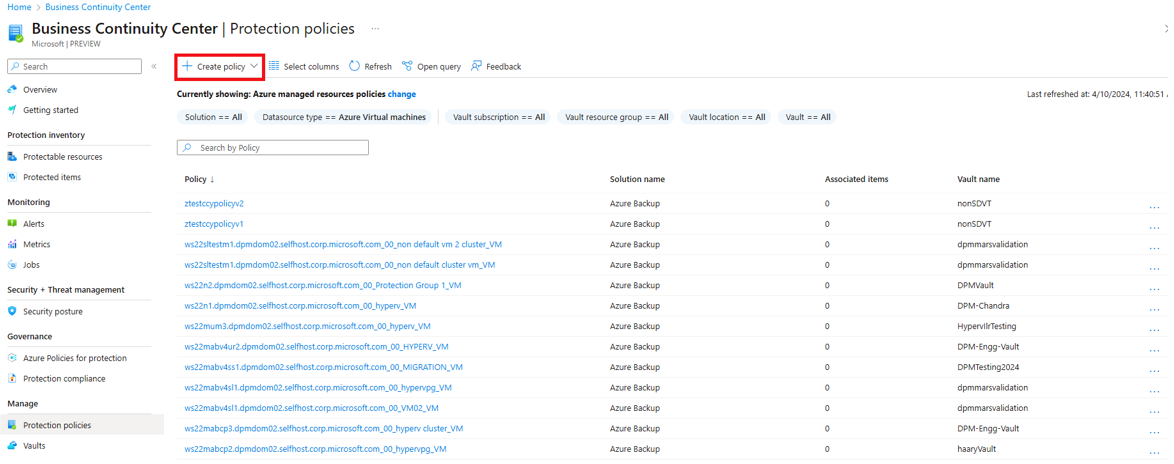Click Azure Policies for protection icon
The image size is (1174, 464).
(x=12, y=358)
